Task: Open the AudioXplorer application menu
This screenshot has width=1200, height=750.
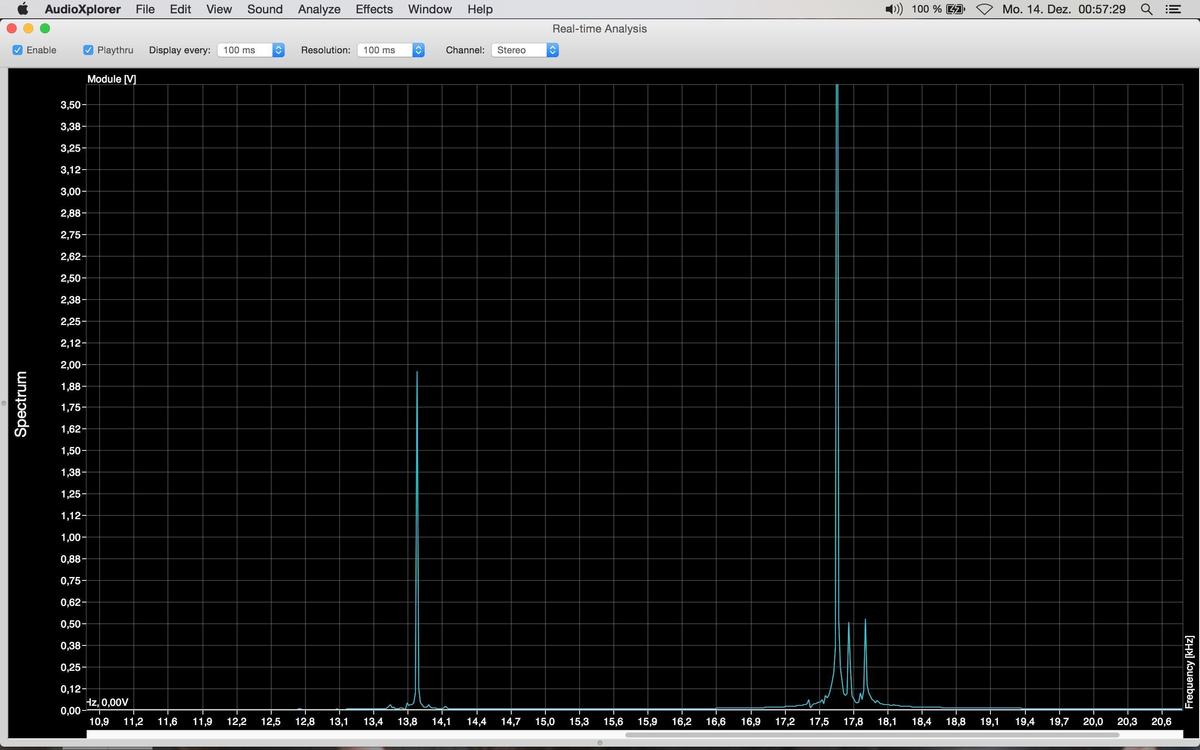Action: coord(83,9)
